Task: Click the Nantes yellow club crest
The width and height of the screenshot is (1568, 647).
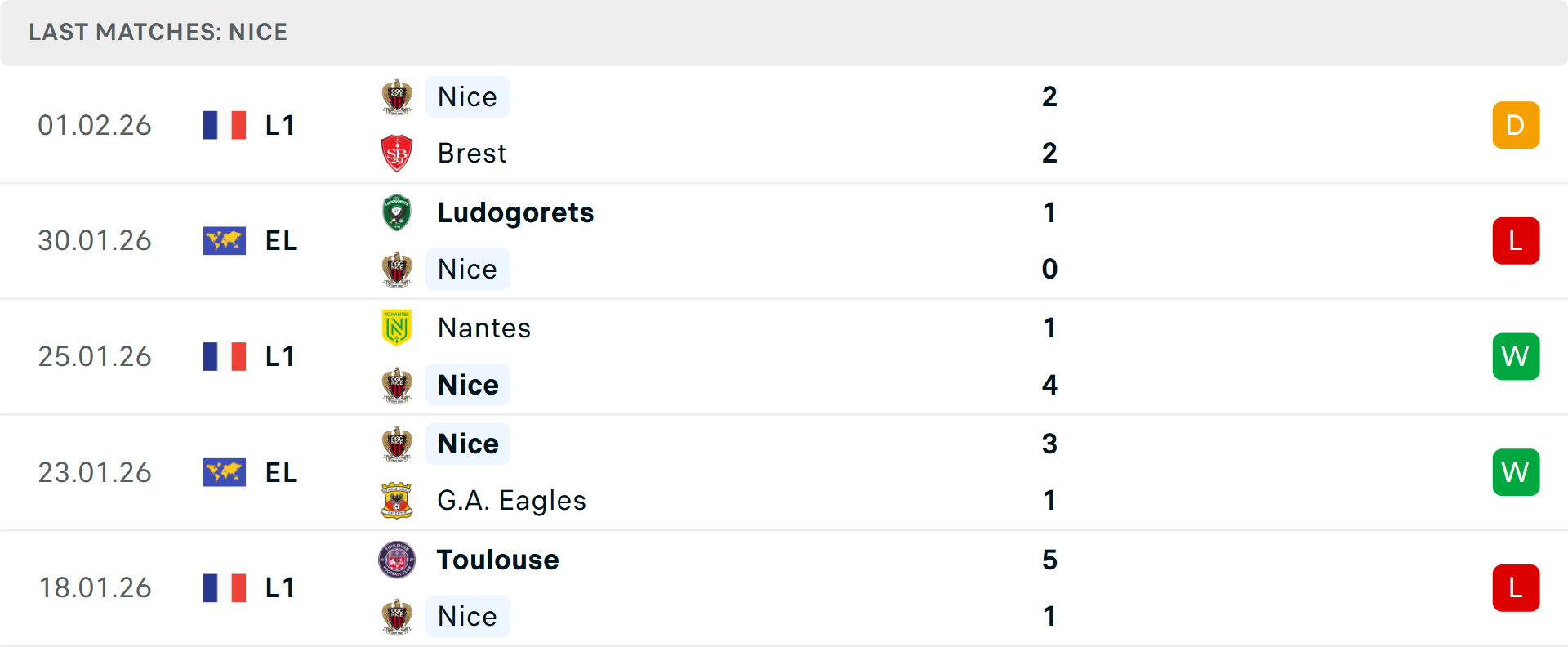Action: (x=397, y=328)
